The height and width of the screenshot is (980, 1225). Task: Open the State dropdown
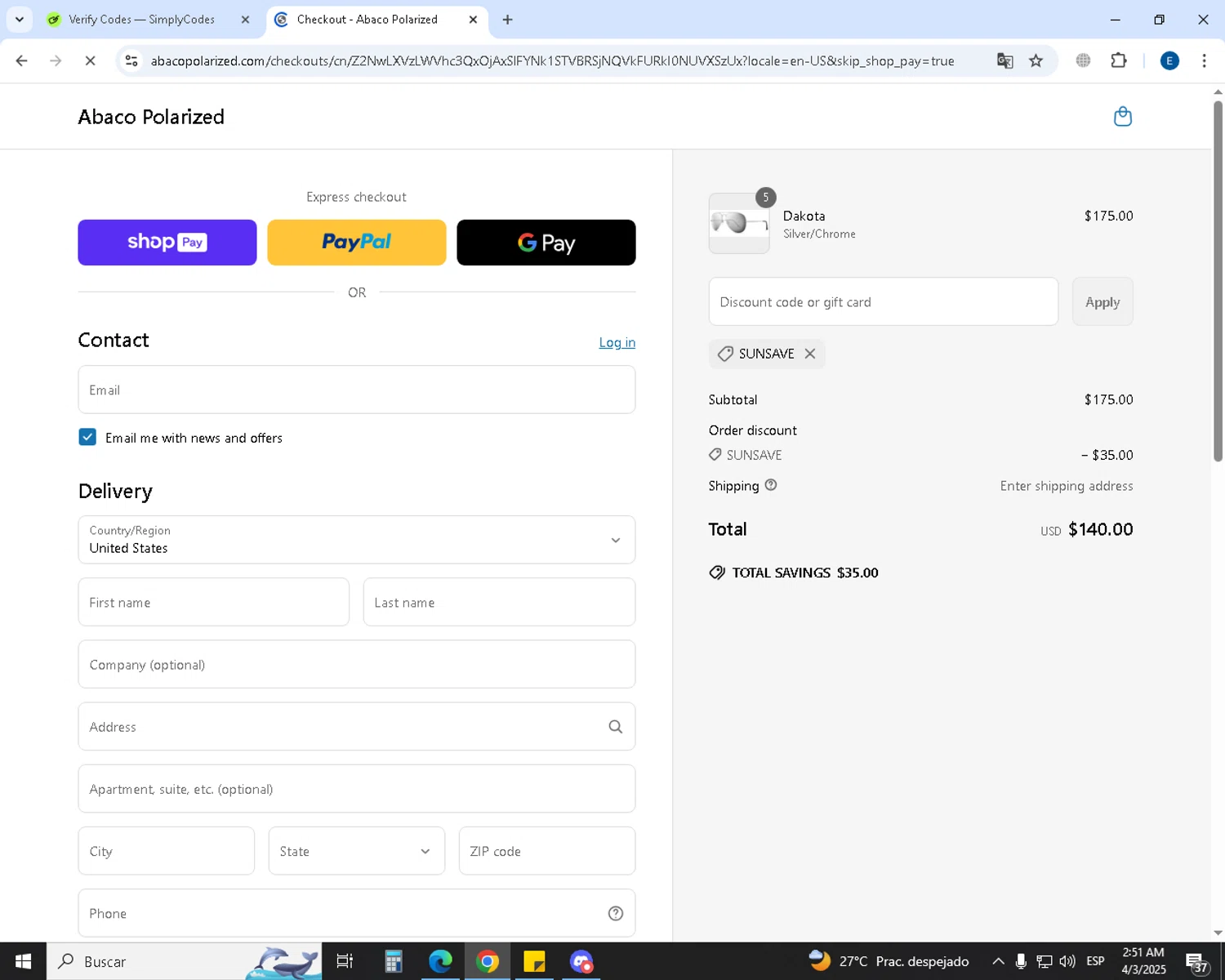357,851
